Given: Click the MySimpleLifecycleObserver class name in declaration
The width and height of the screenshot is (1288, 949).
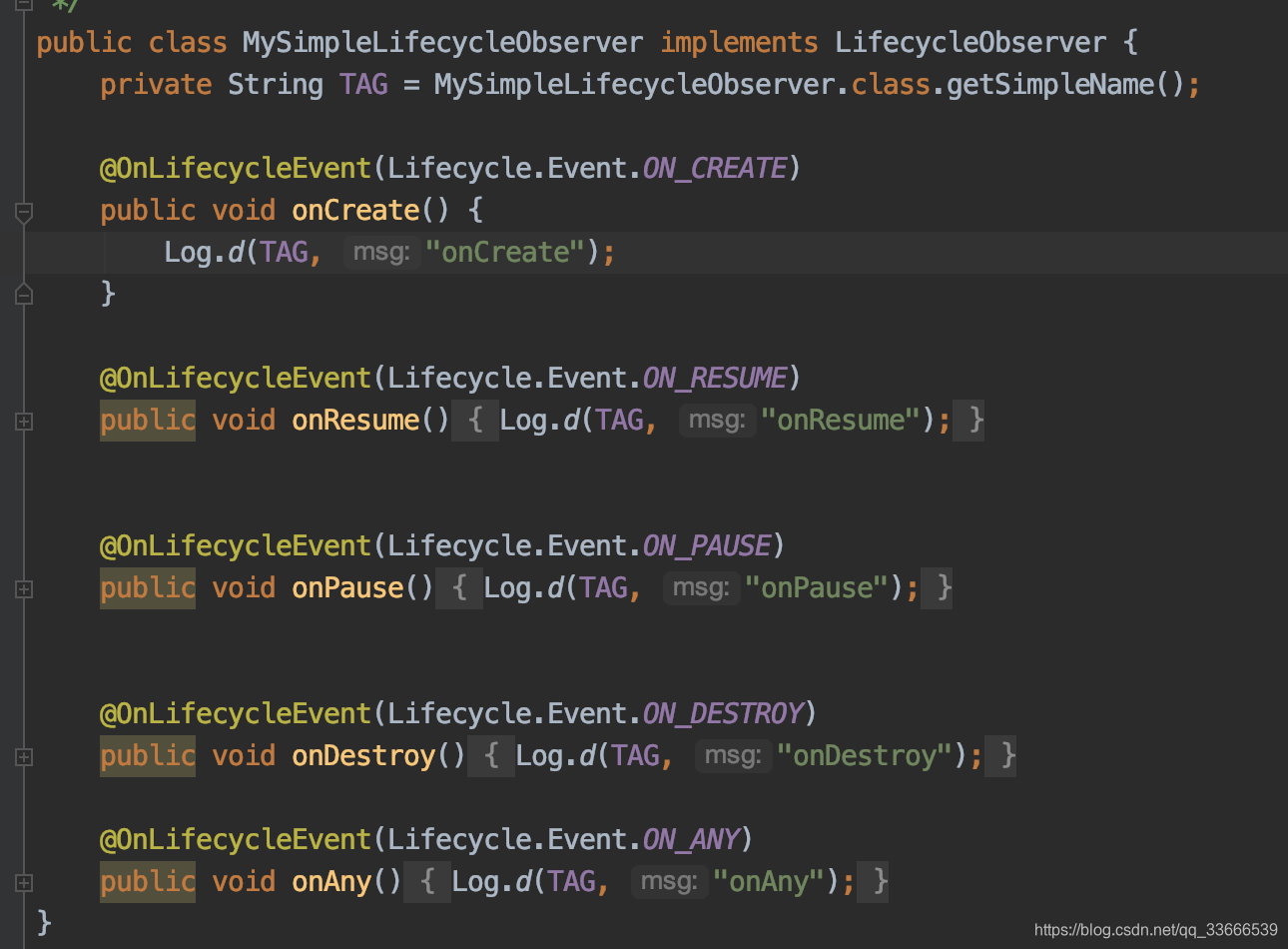Looking at the screenshot, I should pyautogui.click(x=442, y=43).
